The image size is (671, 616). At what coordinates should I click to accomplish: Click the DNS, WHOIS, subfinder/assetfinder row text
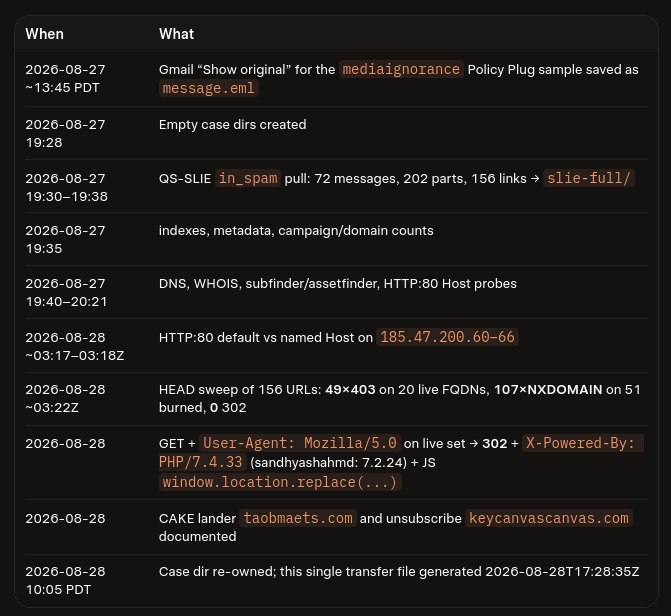click(x=338, y=284)
